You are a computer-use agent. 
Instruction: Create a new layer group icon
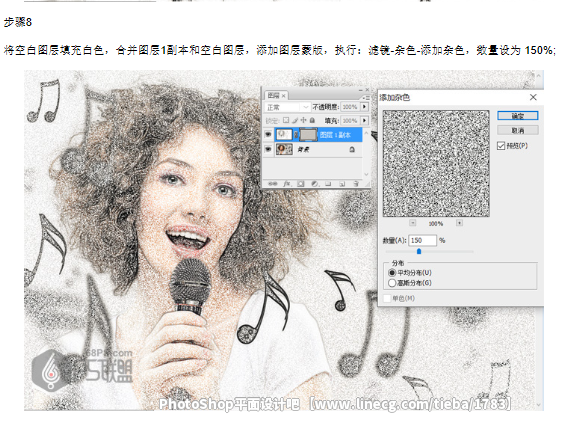point(328,184)
